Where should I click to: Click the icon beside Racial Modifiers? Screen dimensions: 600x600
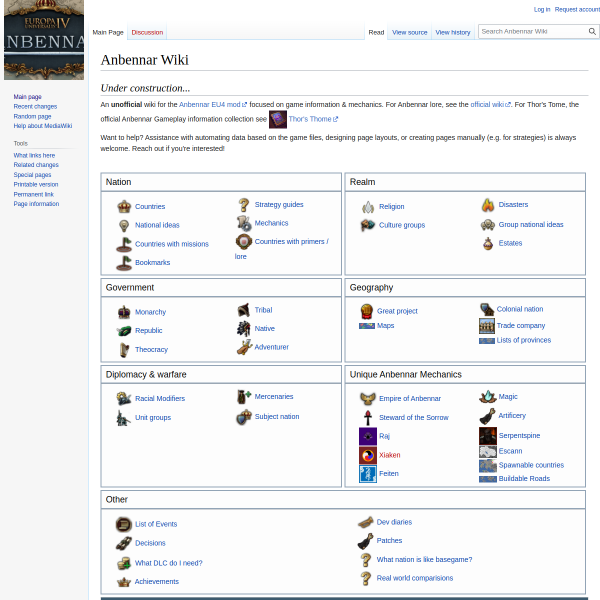point(124,399)
